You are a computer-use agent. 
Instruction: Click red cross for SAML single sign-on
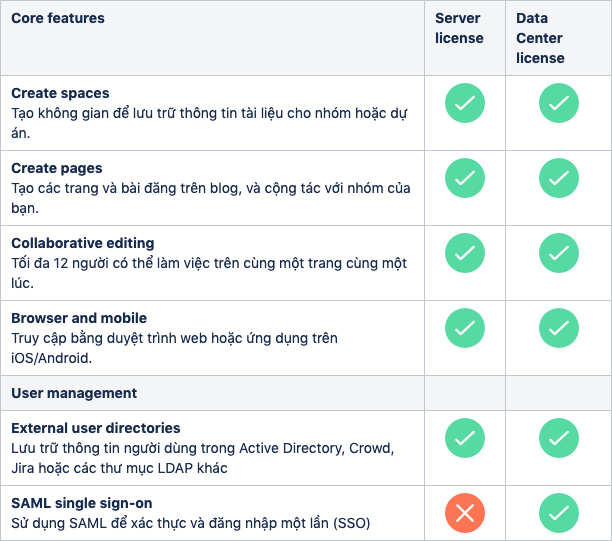(464, 513)
